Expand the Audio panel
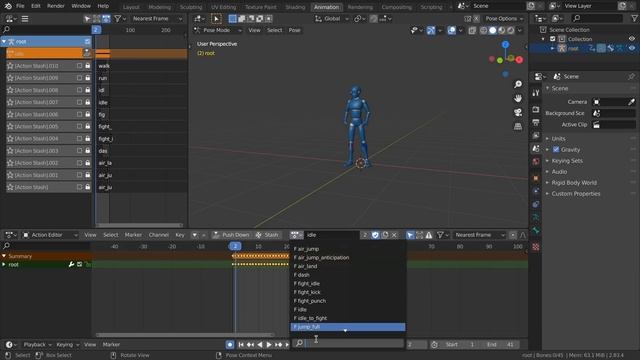The image size is (640, 360). point(559,172)
